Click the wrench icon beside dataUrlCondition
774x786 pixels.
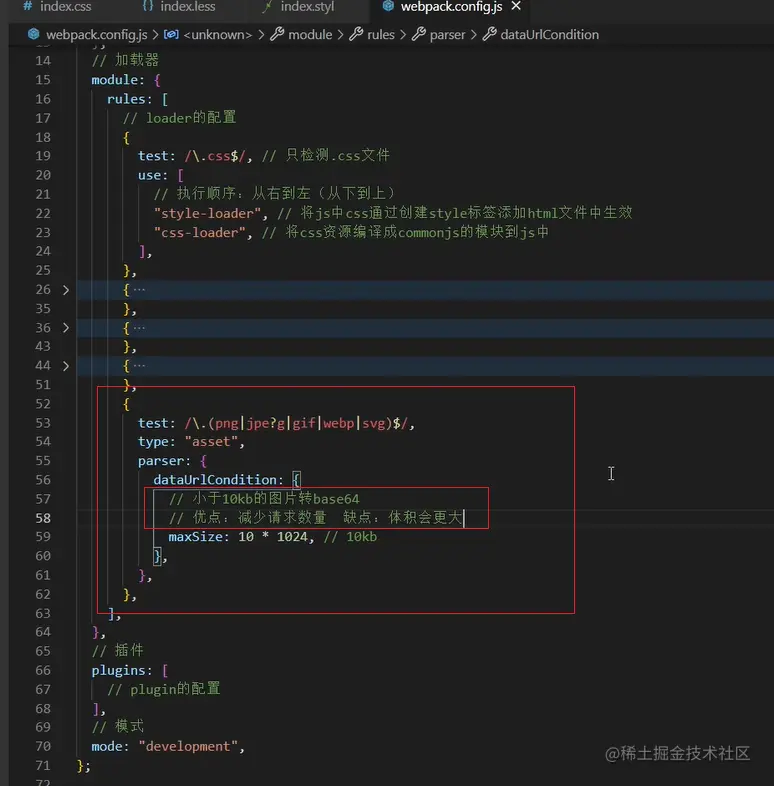coord(489,34)
